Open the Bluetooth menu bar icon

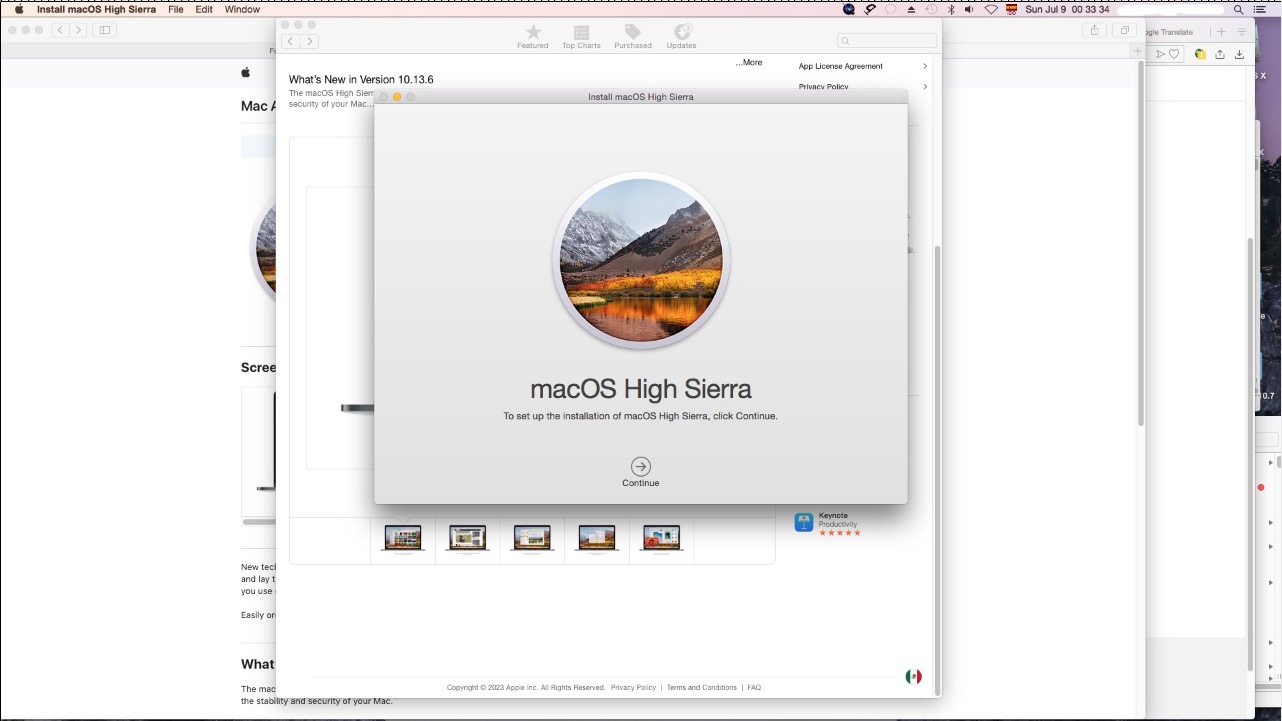951,9
